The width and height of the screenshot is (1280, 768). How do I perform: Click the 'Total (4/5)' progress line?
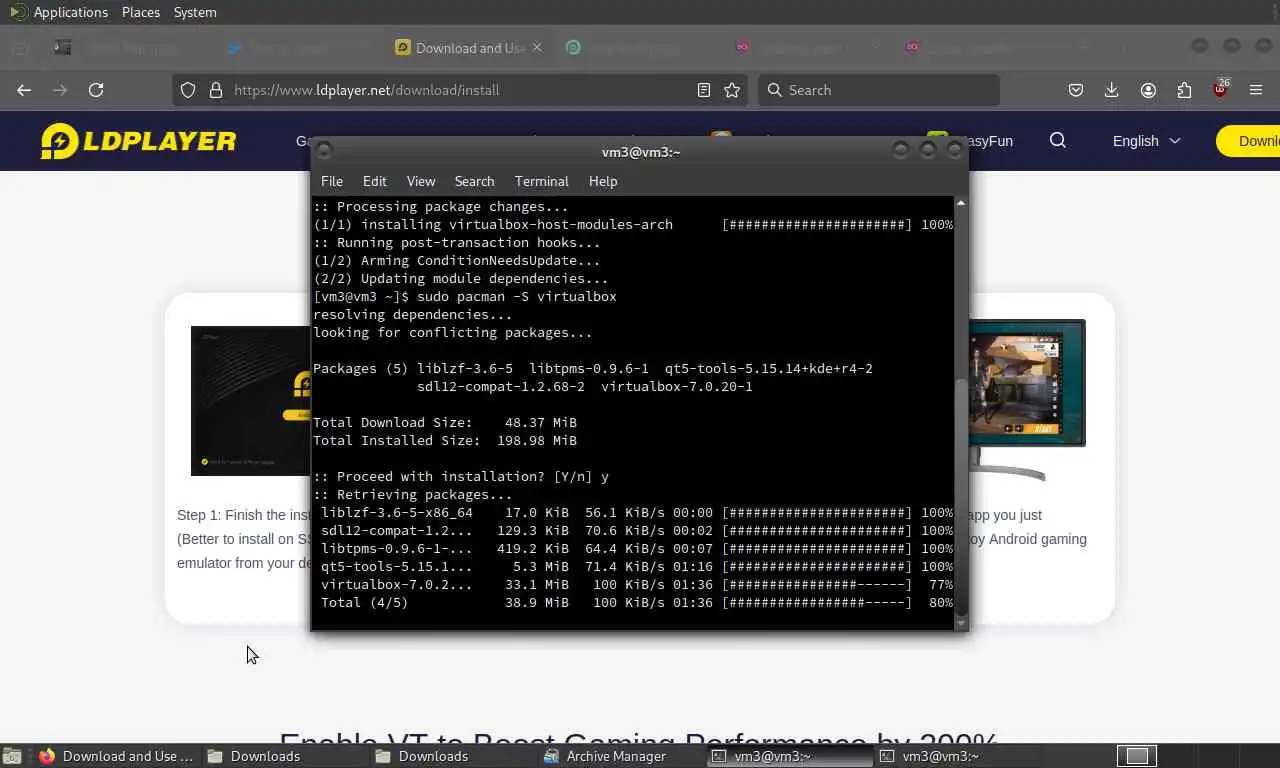(x=636, y=602)
